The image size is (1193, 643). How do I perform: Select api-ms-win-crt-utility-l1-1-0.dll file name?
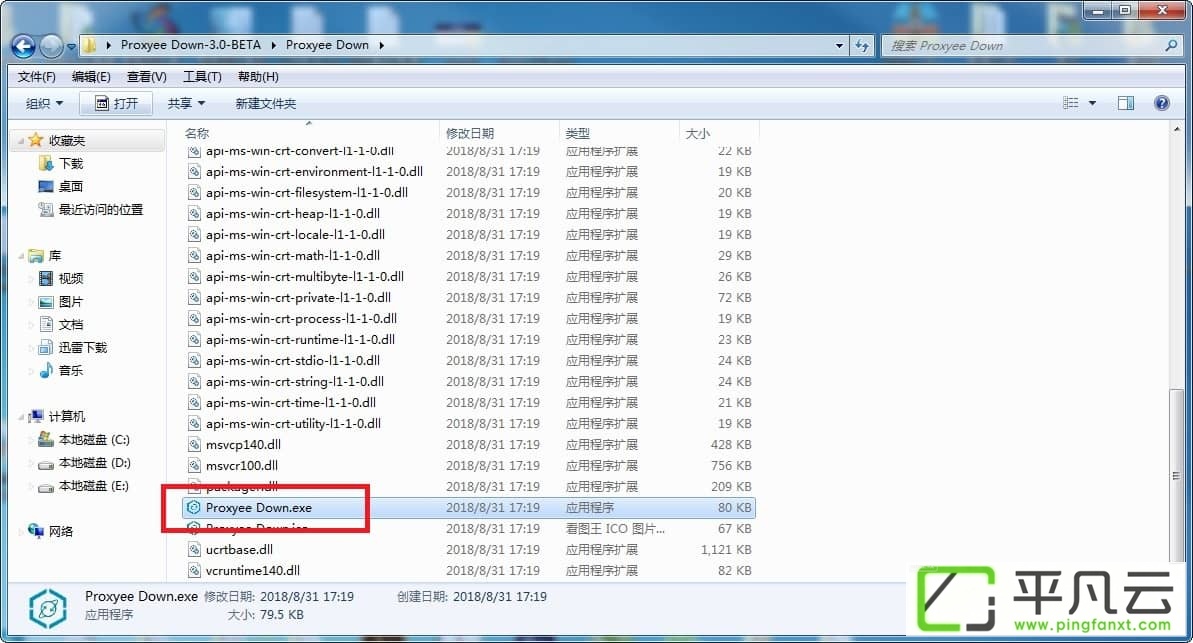[294, 424]
